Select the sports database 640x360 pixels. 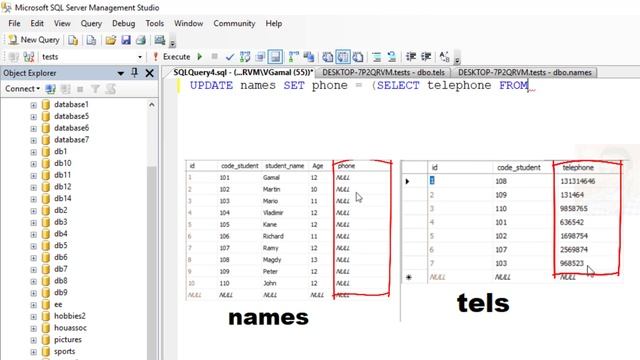tap(64, 351)
